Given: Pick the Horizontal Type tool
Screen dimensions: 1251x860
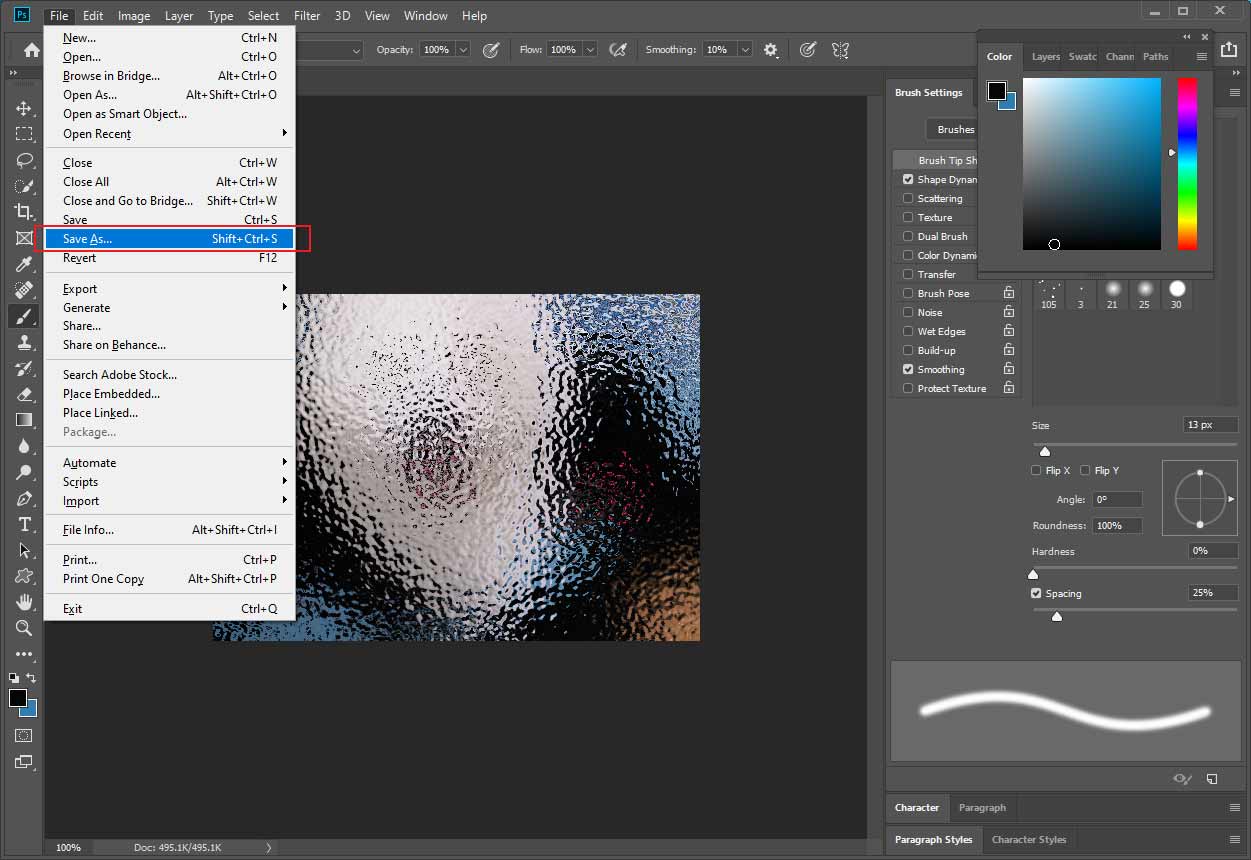Looking at the screenshot, I should pyautogui.click(x=24, y=524).
